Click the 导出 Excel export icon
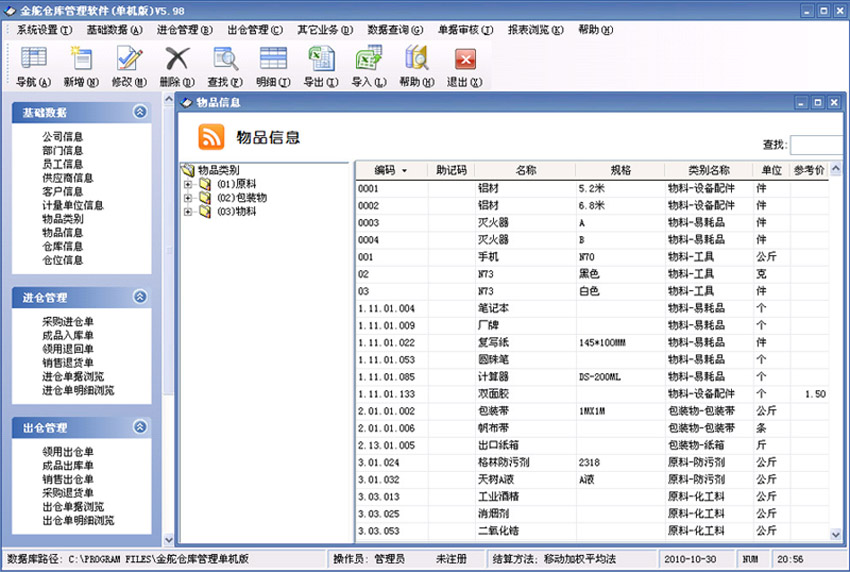 point(321,58)
